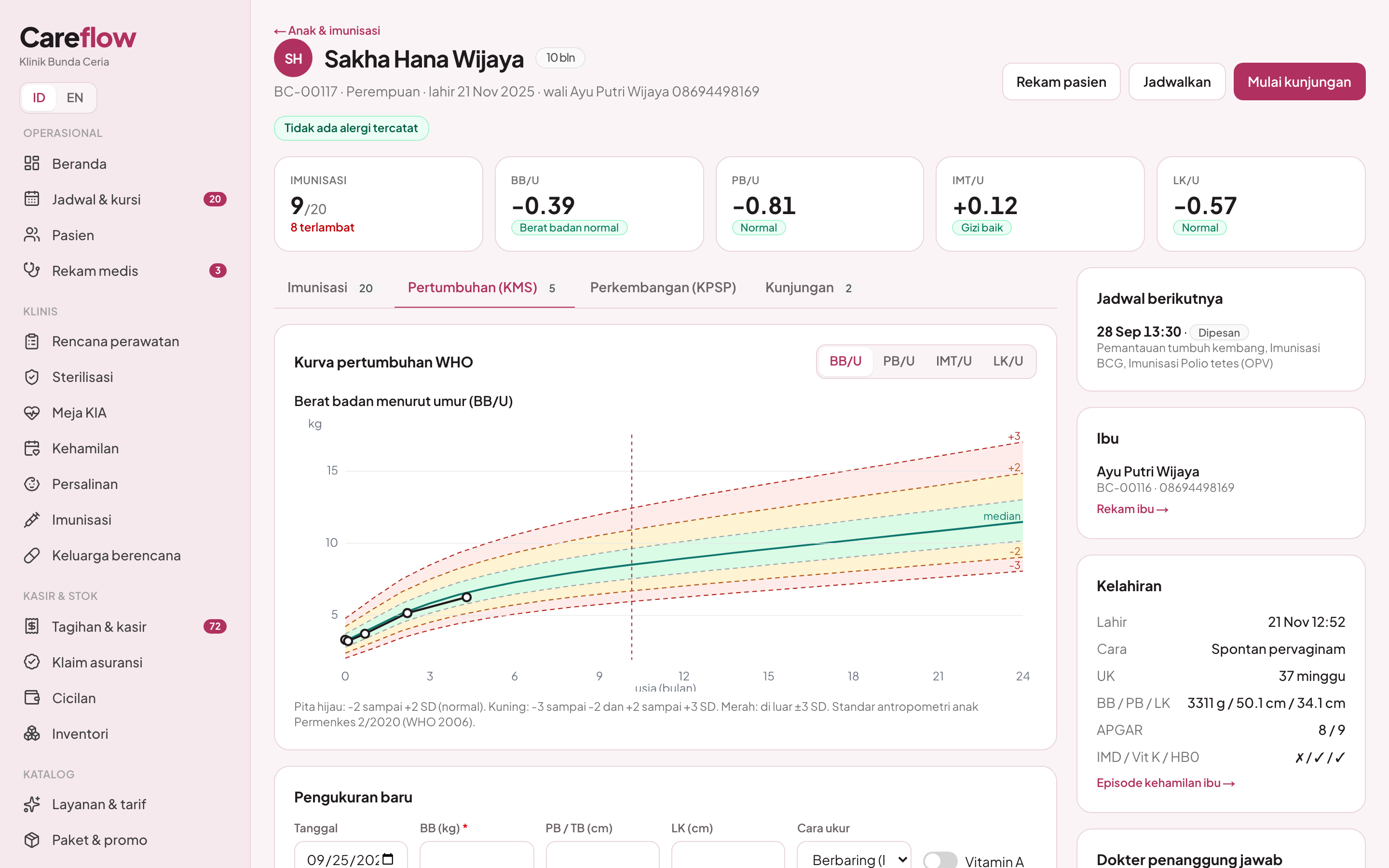This screenshot has height=868, width=1389.
Task: Switch language to ID
Action: 39,97
